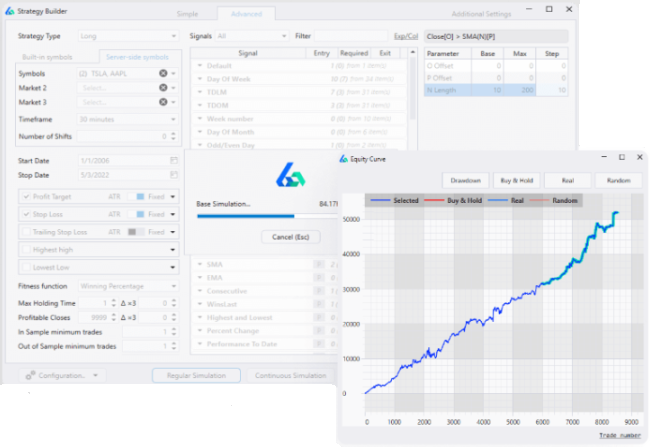Open the Configuration dropdown arrow
This screenshot has width=650, height=447.
tap(95, 375)
